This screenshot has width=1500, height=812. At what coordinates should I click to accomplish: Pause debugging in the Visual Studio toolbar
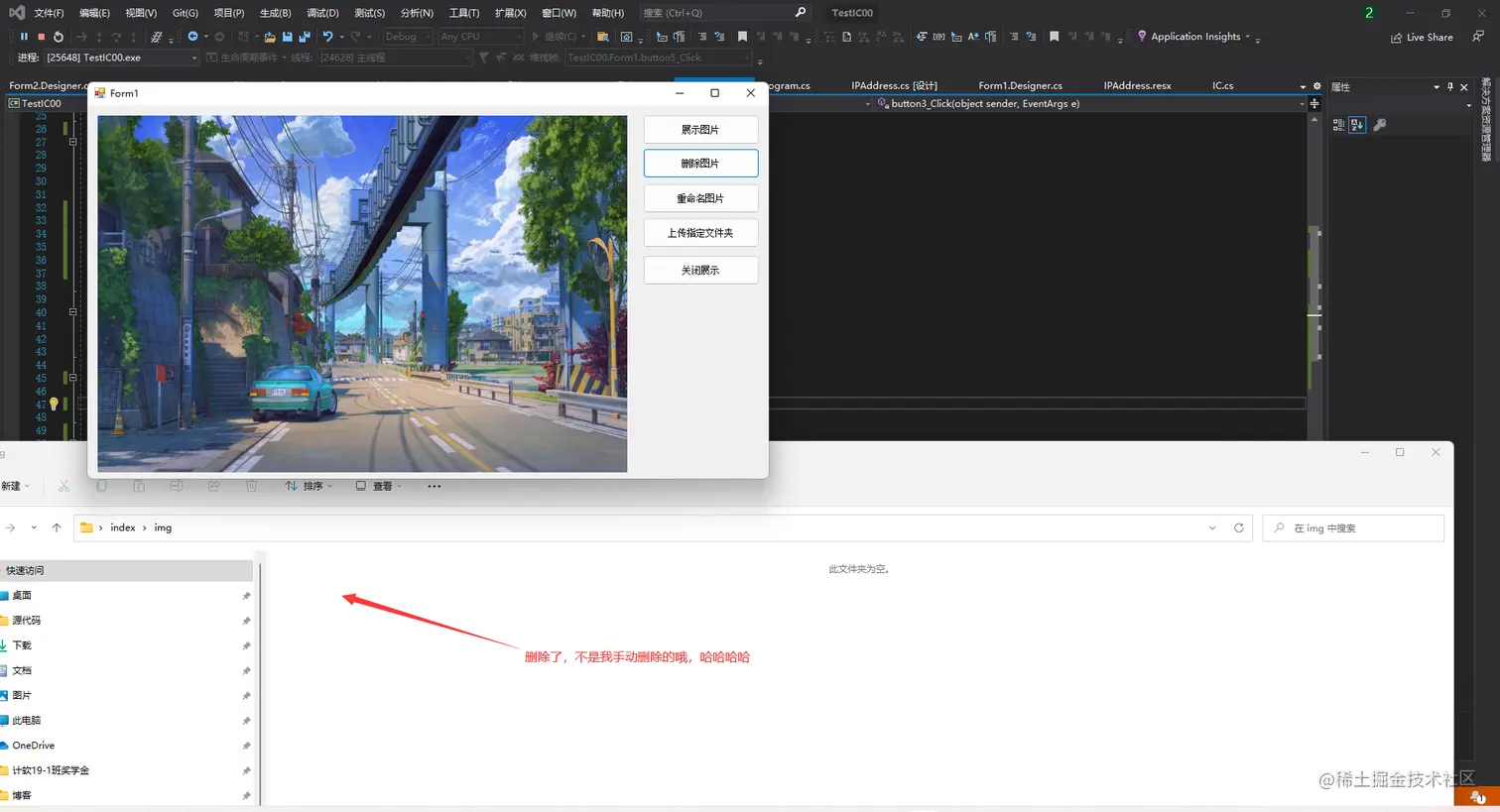point(24,37)
